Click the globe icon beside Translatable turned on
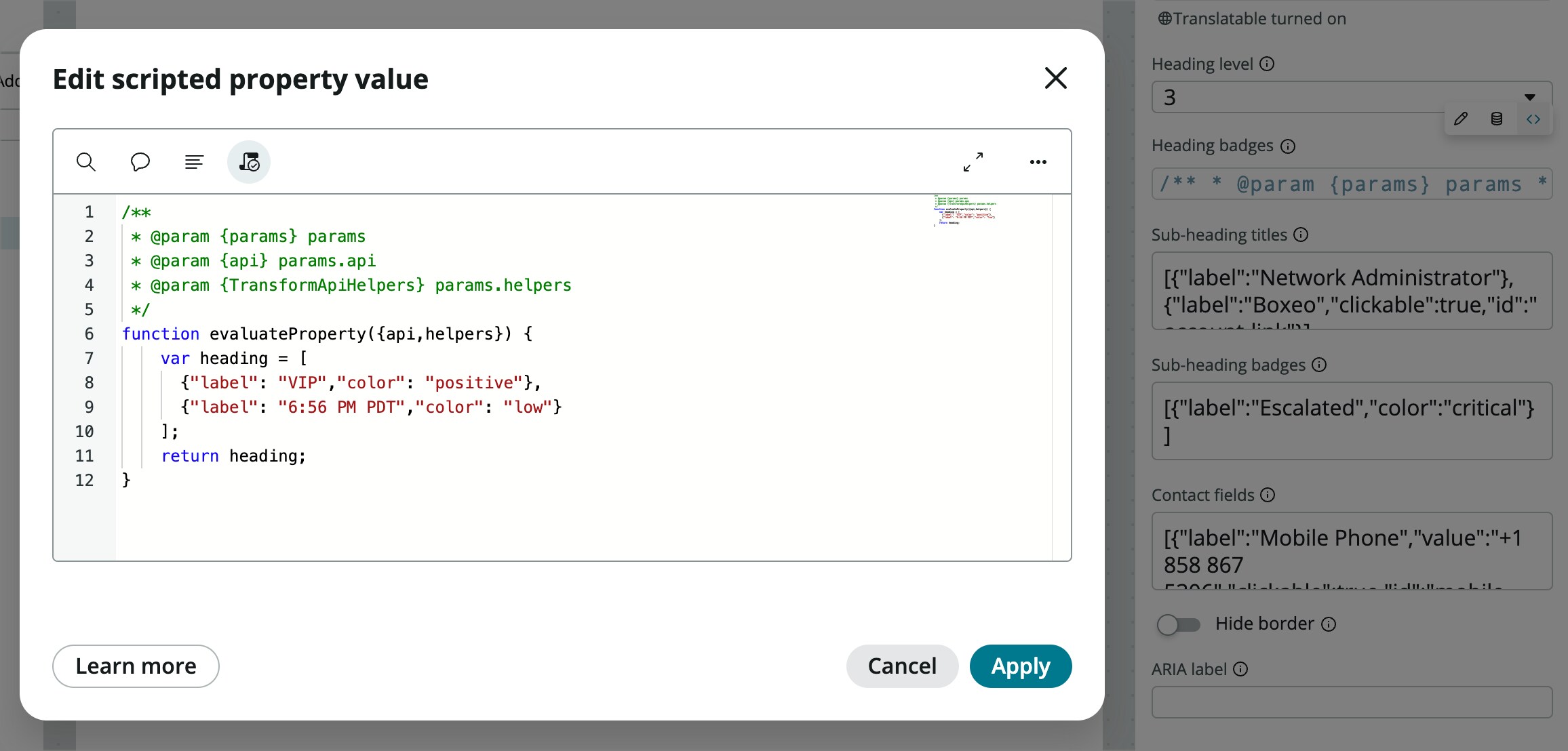Viewport: 1568px width, 751px height. tap(1164, 19)
